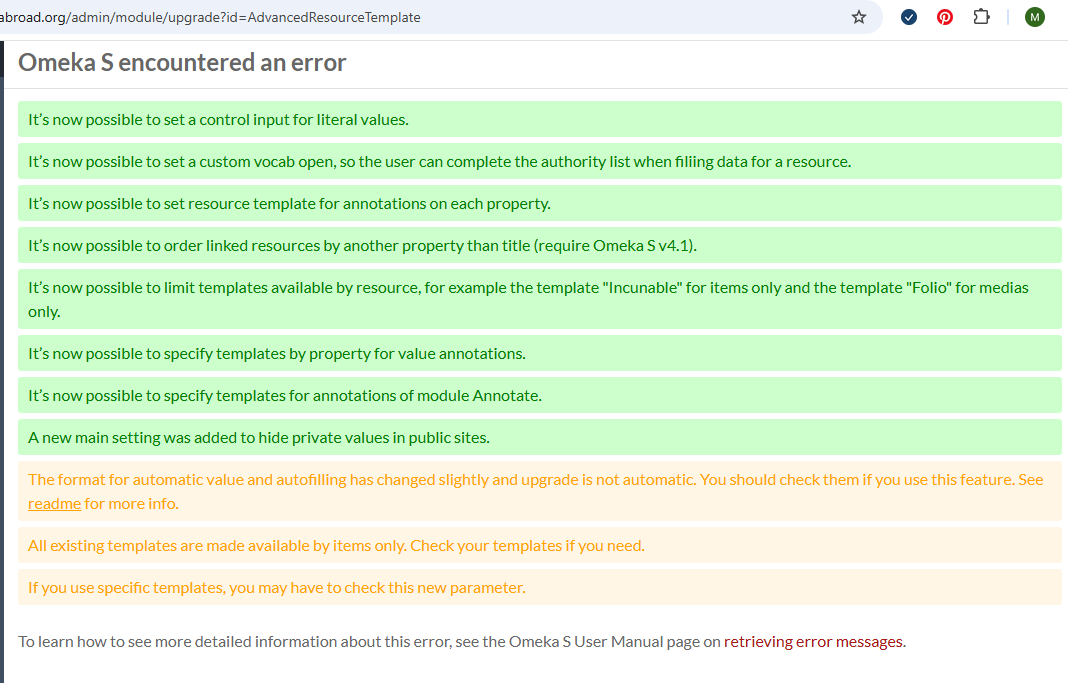
Task: Follow the retrieving error messages link
Action: tap(814, 641)
